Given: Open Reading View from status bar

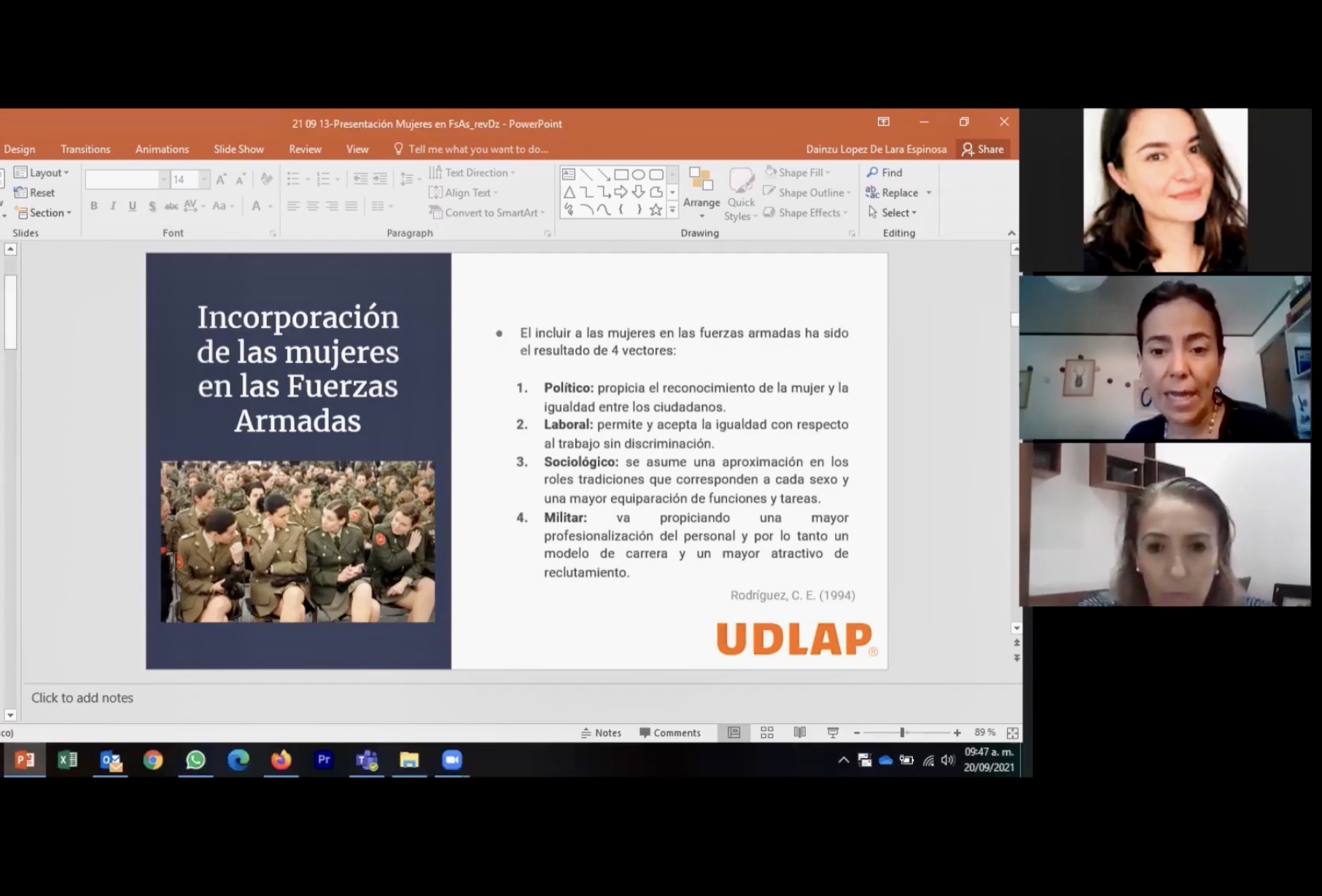Looking at the screenshot, I should tap(800, 733).
